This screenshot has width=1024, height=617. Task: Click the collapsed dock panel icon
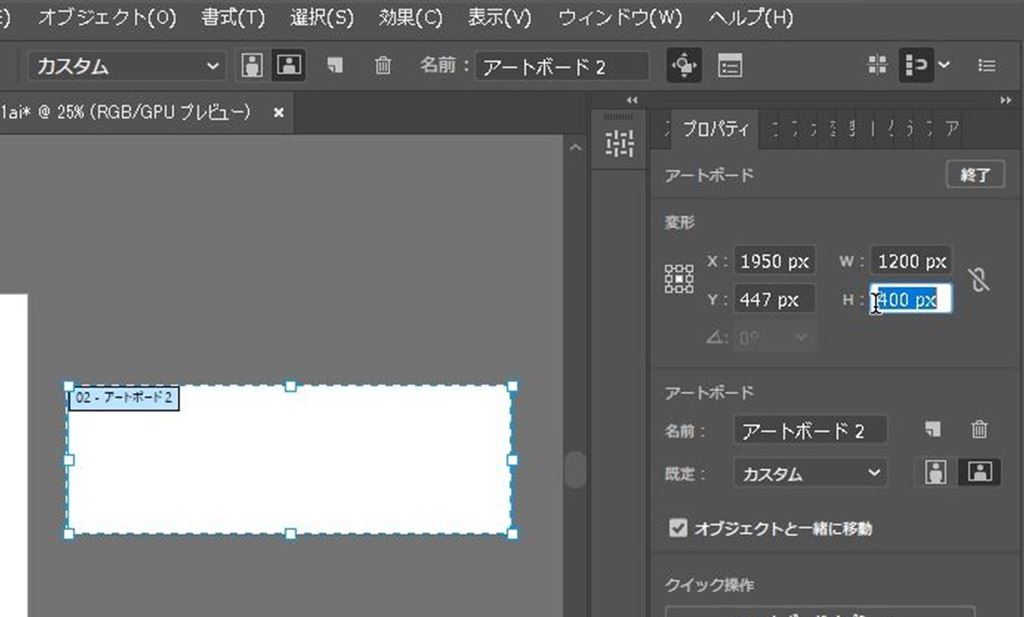click(x=620, y=145)
